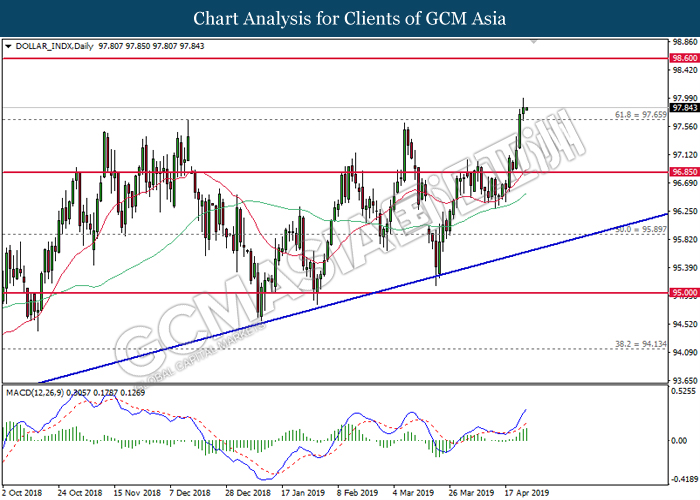Screen dimensions: 700x500
Task: Click the DOLLAR_INDX,Daily chart label
Action: coord(52,46)
